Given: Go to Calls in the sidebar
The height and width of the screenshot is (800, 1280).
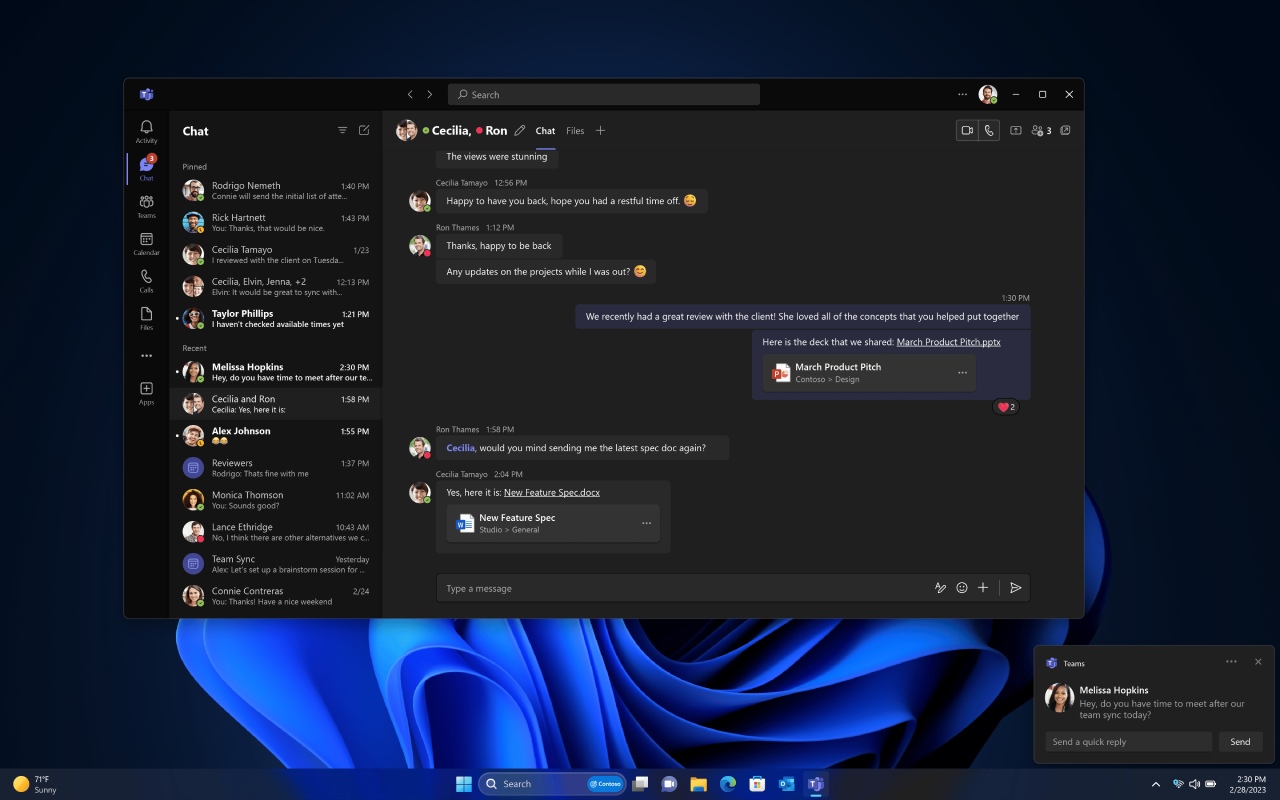Looking at the screenshot, I should [x=146, y=281].
